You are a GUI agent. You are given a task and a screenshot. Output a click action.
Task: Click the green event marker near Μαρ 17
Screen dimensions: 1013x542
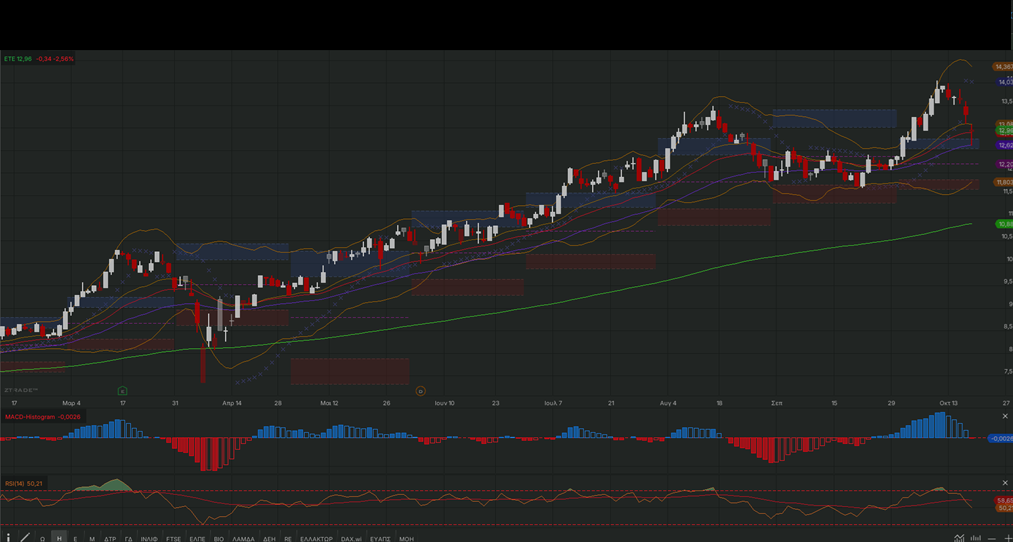pos(122,390)
